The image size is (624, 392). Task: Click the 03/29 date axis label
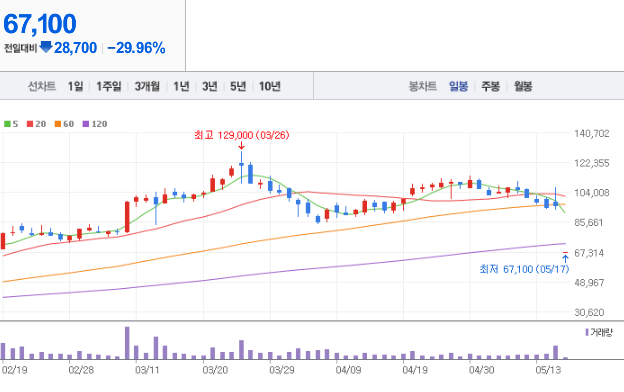pyautogui.click(x=282, y=370)
